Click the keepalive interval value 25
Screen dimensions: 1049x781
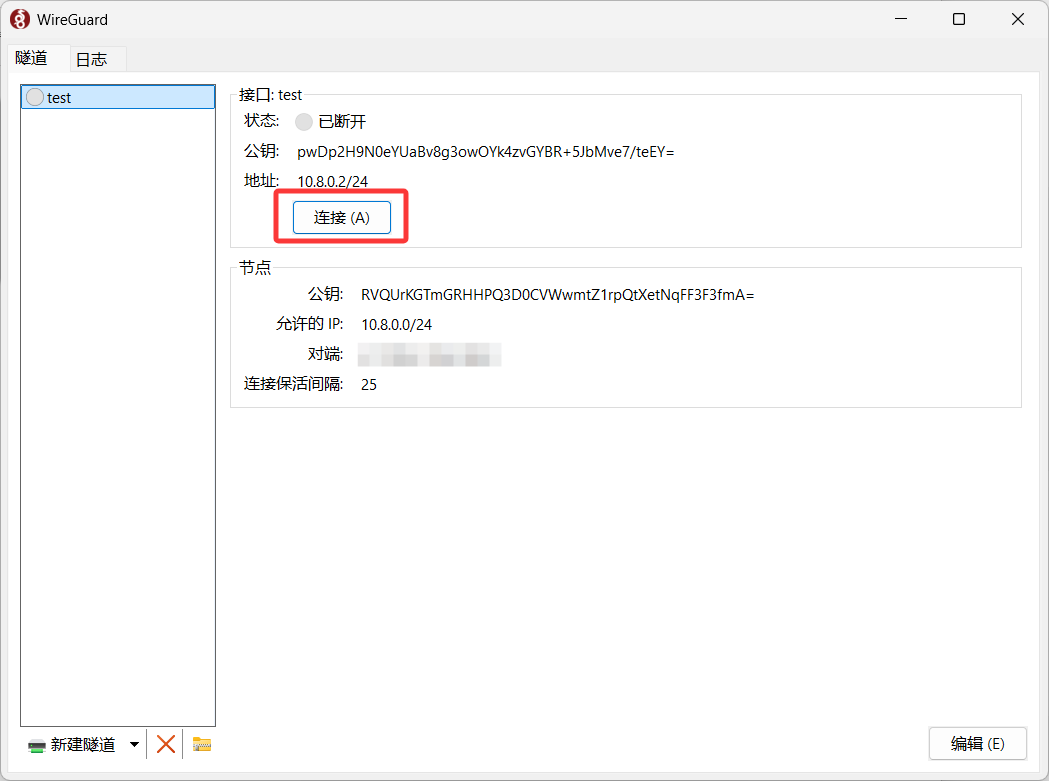tap(369, 385)
